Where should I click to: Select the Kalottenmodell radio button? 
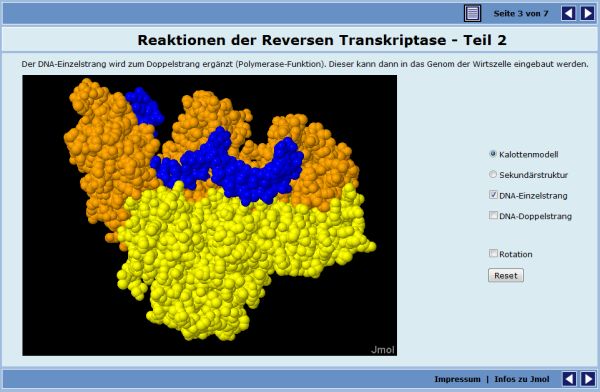click(x=493, y=154)
